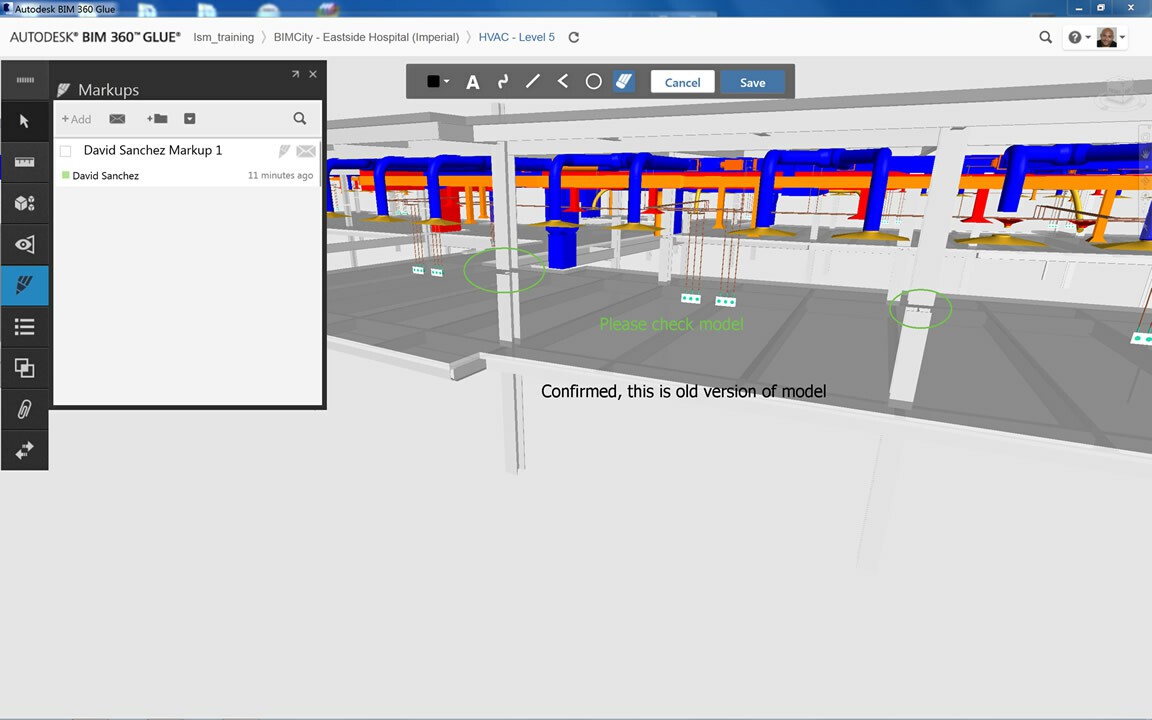Save the current markup
The height and width of the screenshot is (720, 1152).
(x=752, y=82)
